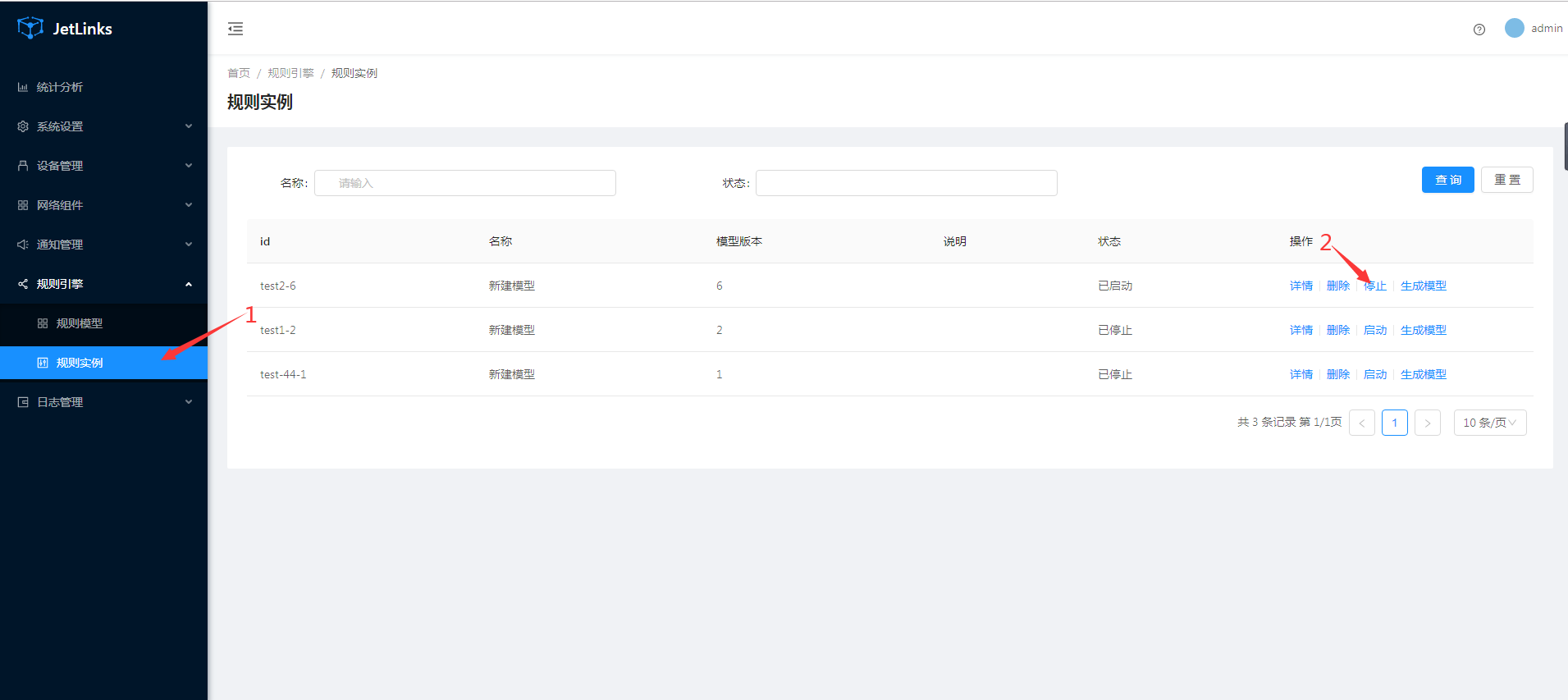Expand the 日志管理 sidebar menu
The image size is (1568, 700).
click(103, 402)
